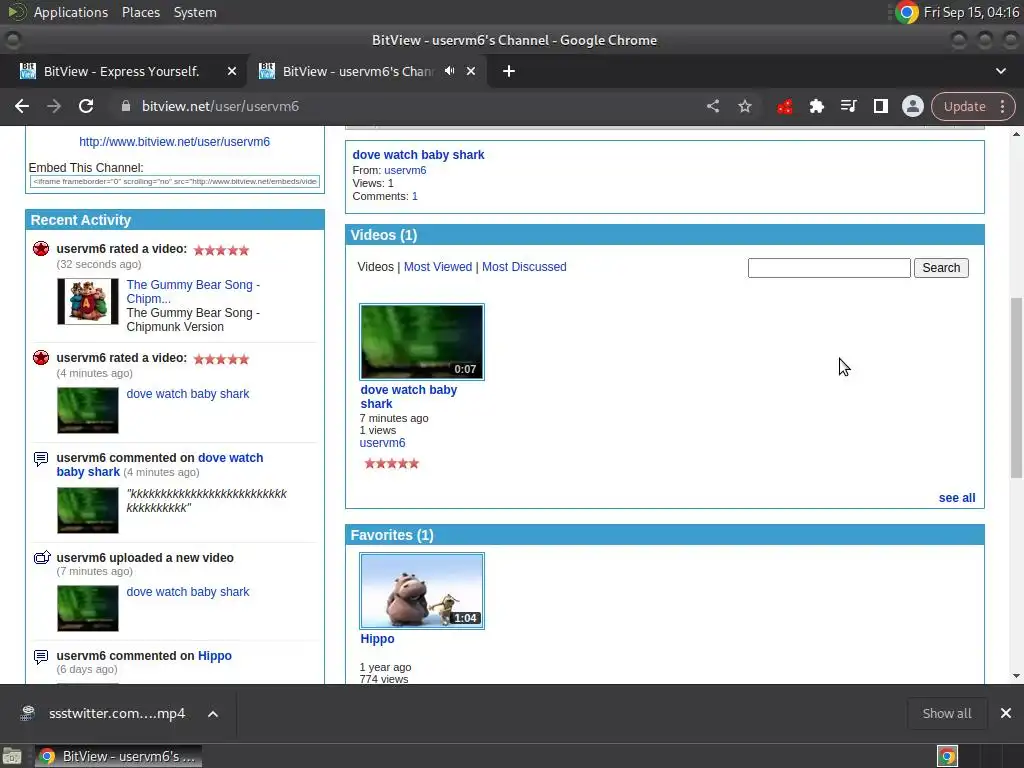
Task: Open uservm6 link under video listing
Action: click(382, 443)
